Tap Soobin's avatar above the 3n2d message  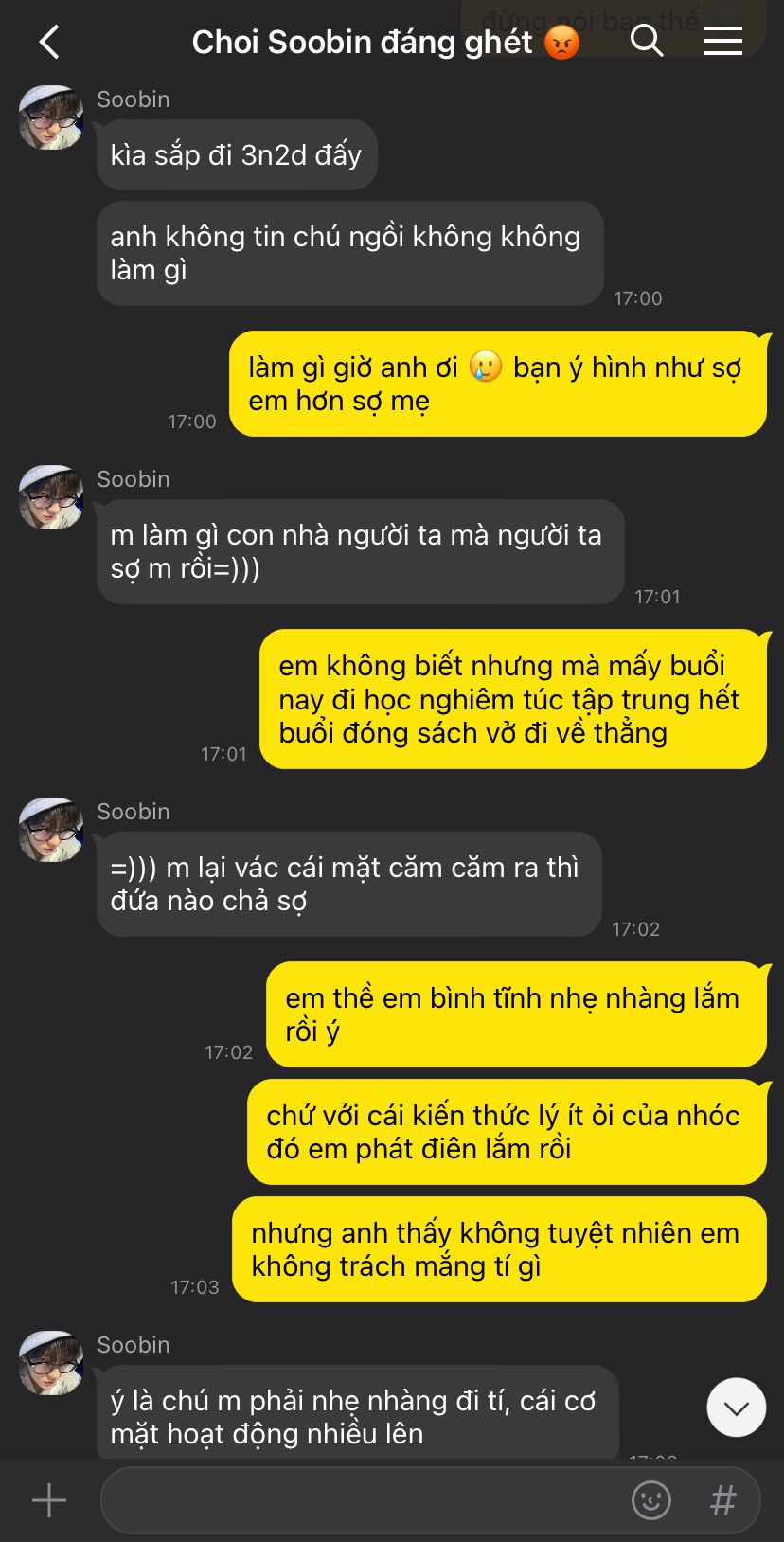[x=51, y=117]
